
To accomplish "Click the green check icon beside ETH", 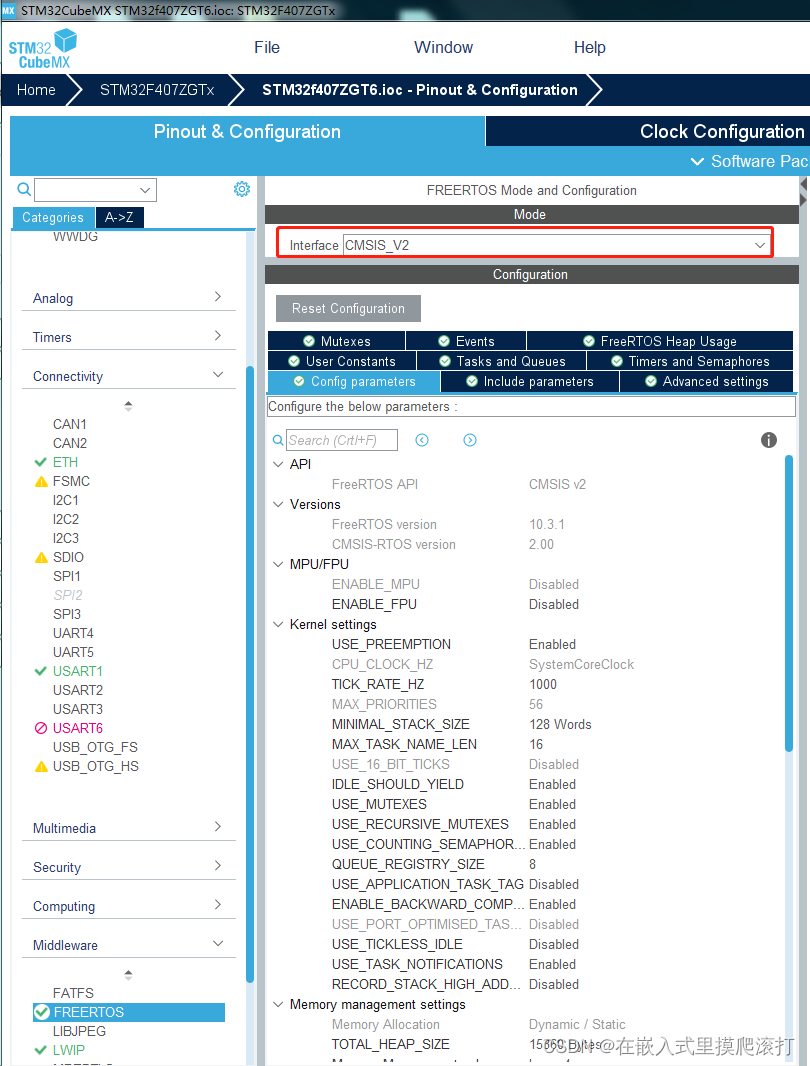I will click(x=41, y=462).
